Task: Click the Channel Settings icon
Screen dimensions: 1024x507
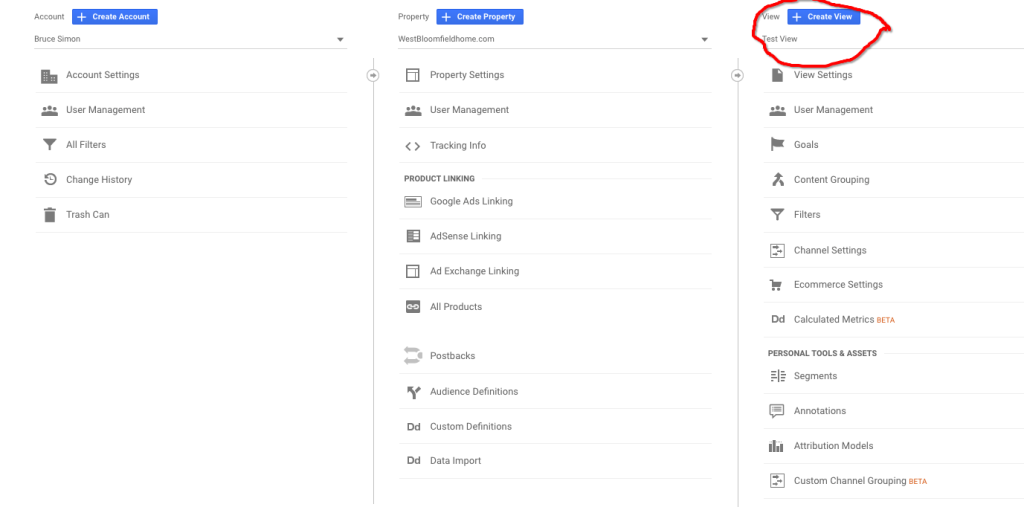Action: pyautogui.click(x=777, y=251)
